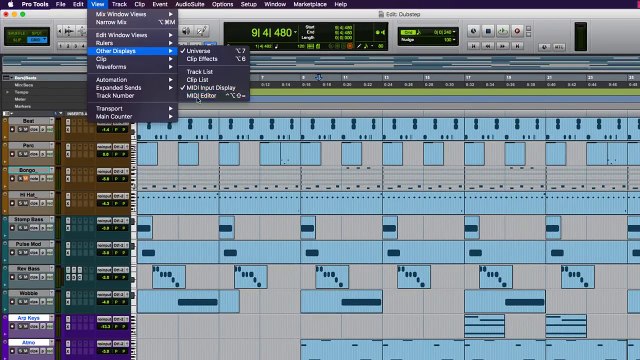Viewport: 640px width, 360px height.
Task: Open Hi Hat track output selector
Action: point(120,196)
